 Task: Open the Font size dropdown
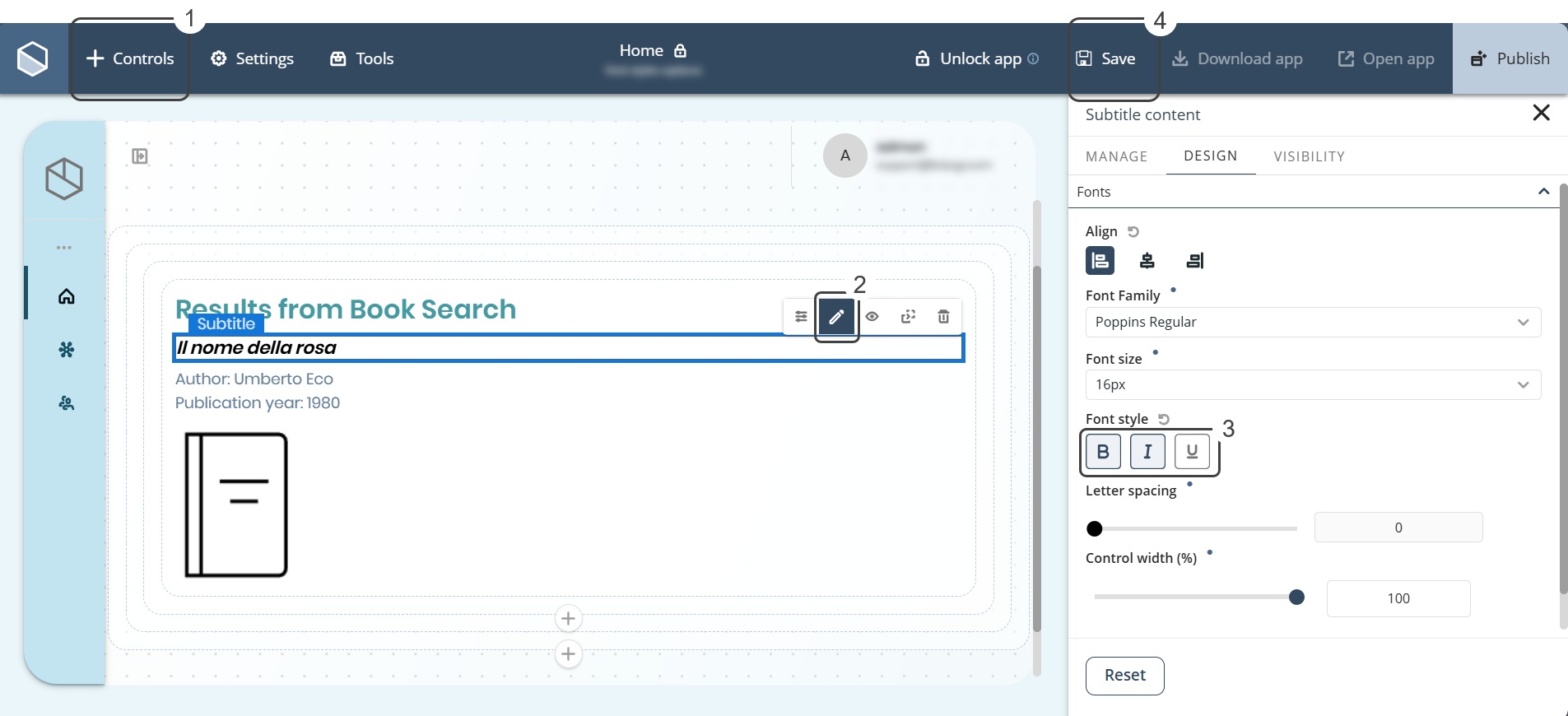pos(1312,384)
